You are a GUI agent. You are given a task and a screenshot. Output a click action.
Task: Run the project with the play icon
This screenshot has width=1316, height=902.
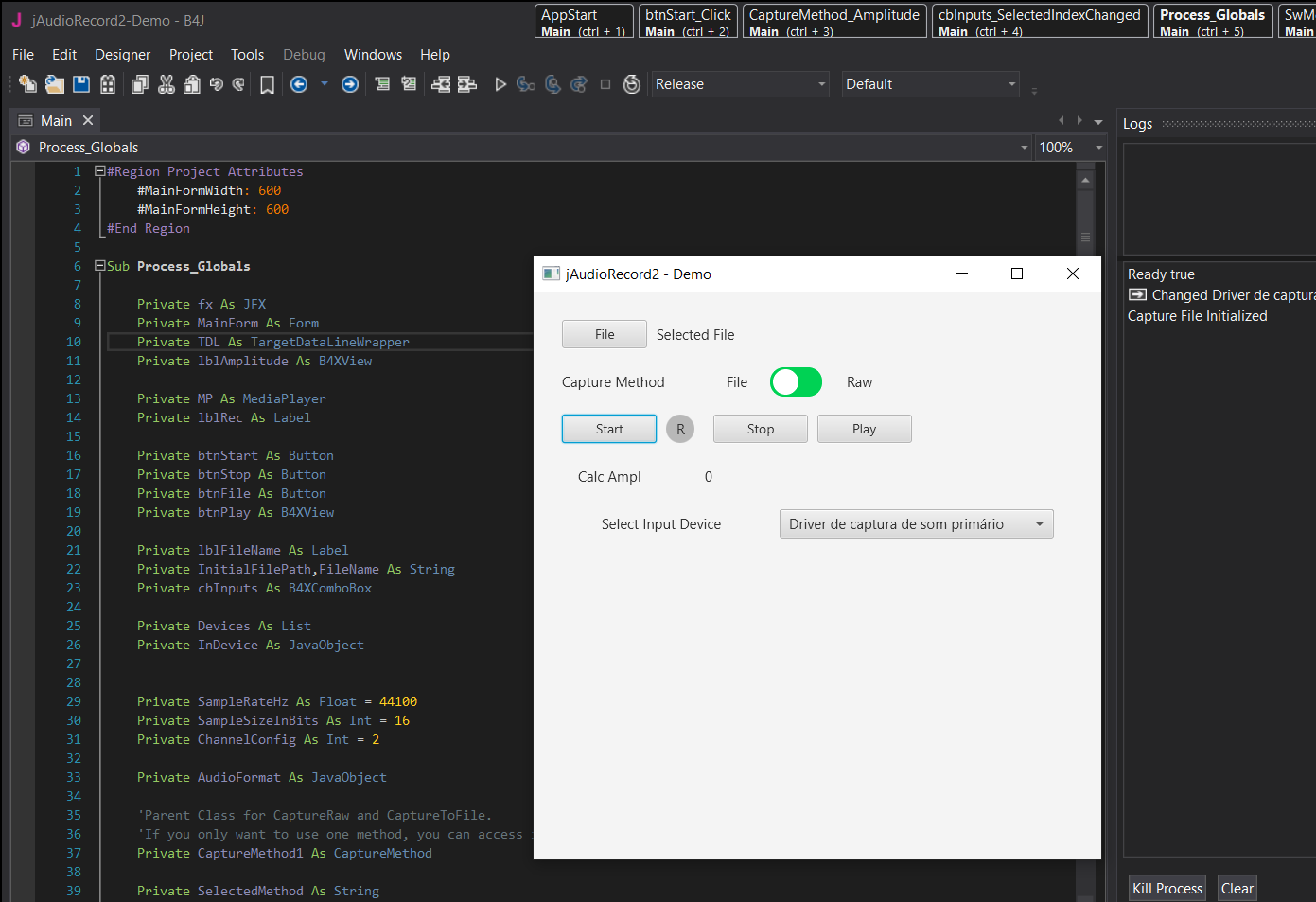[x=500, y=84]
